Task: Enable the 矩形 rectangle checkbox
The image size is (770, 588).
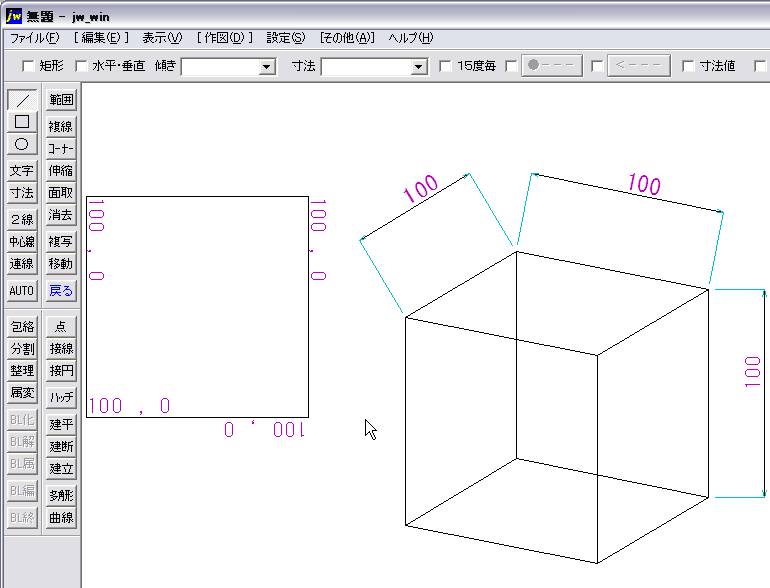Action: click(x=28, y=65)
